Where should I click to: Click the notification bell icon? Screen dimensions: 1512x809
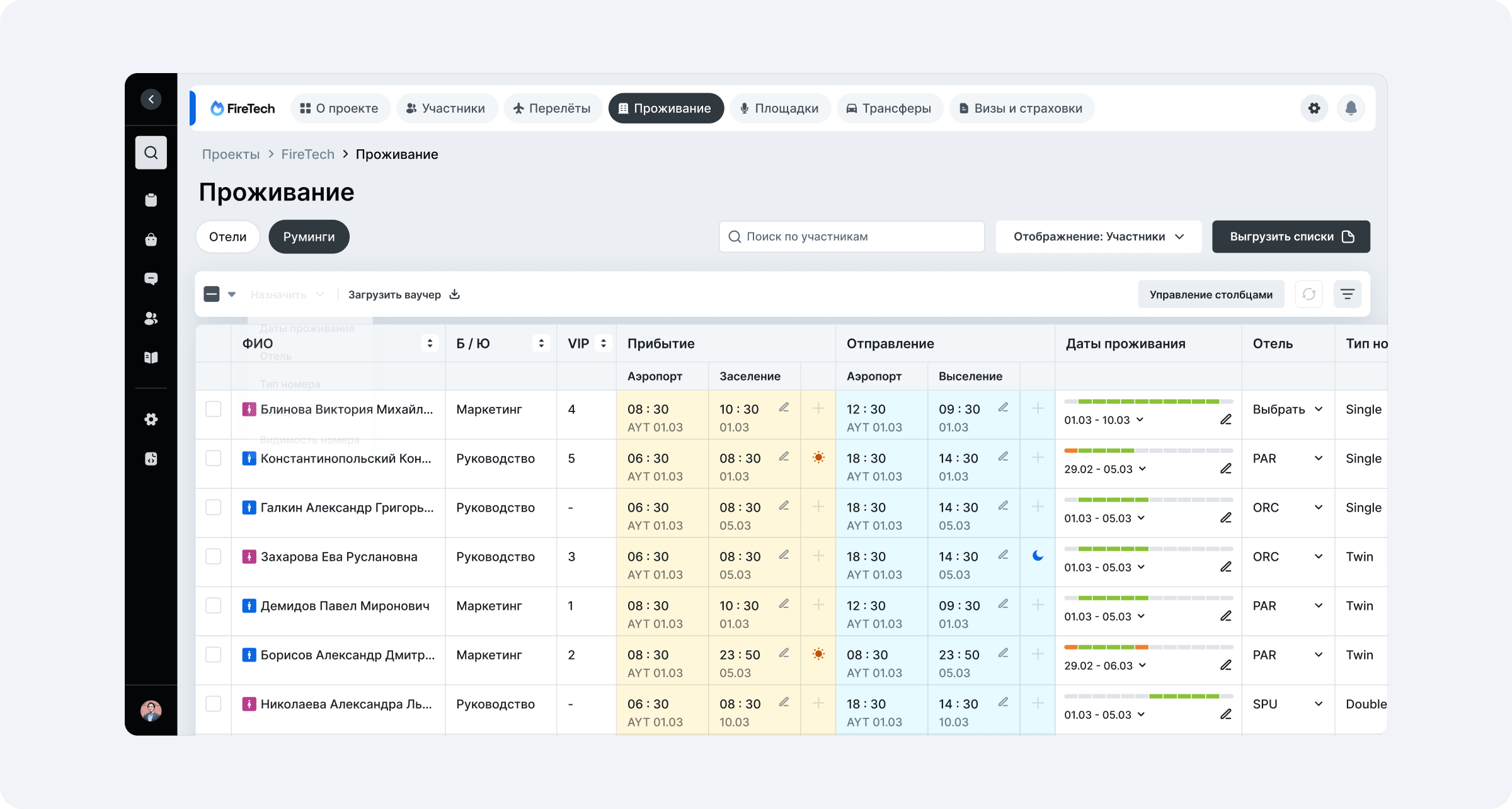coord(1351,108)
